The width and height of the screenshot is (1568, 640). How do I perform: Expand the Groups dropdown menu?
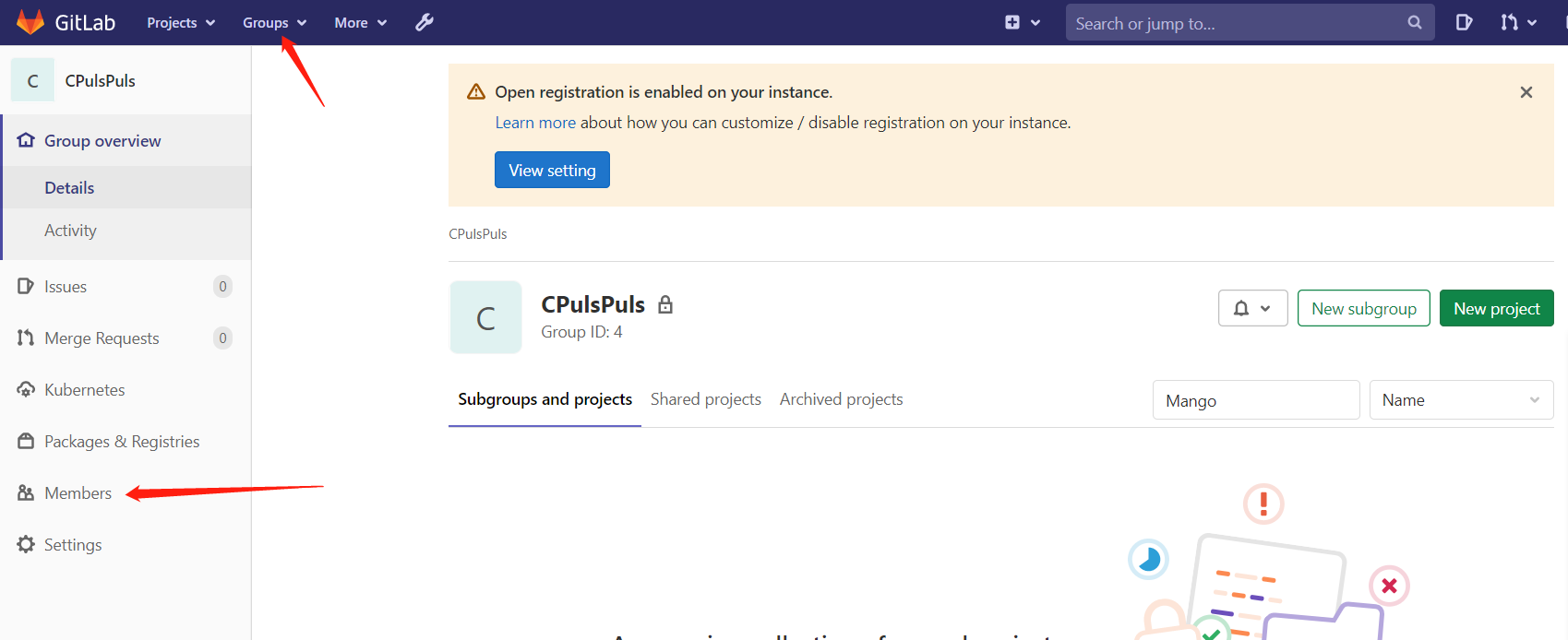point(274,22)
